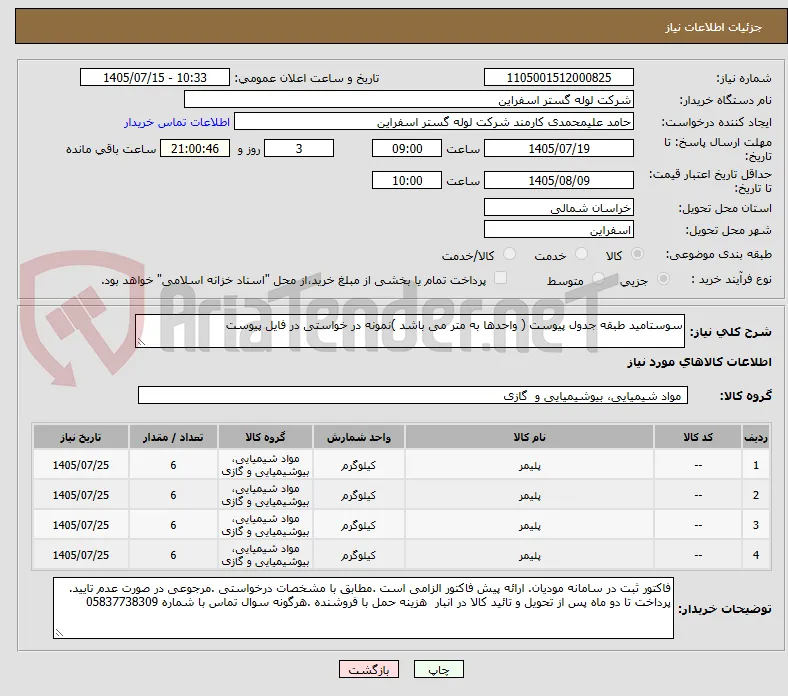788x696 pixels.
Task: Click the goods group cell in row 4
Action: (x=265, y=555)
